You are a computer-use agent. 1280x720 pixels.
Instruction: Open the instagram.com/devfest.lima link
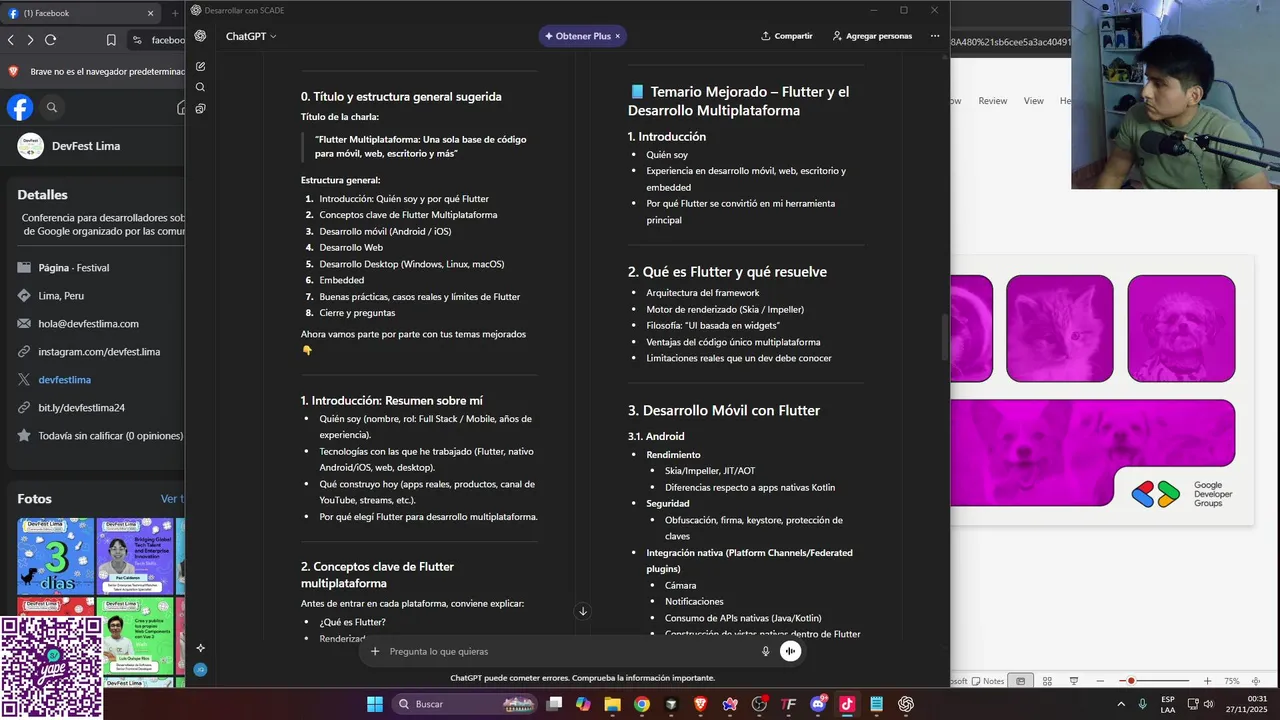click(99, 352)
